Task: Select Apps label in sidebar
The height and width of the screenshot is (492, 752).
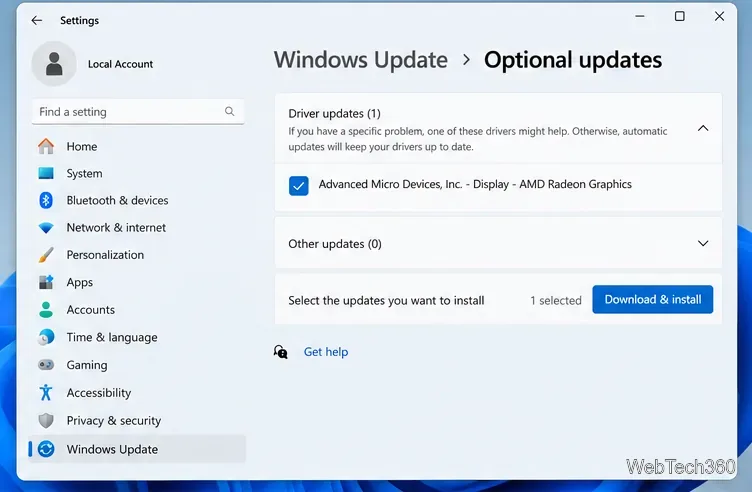Action: (80, 282)
